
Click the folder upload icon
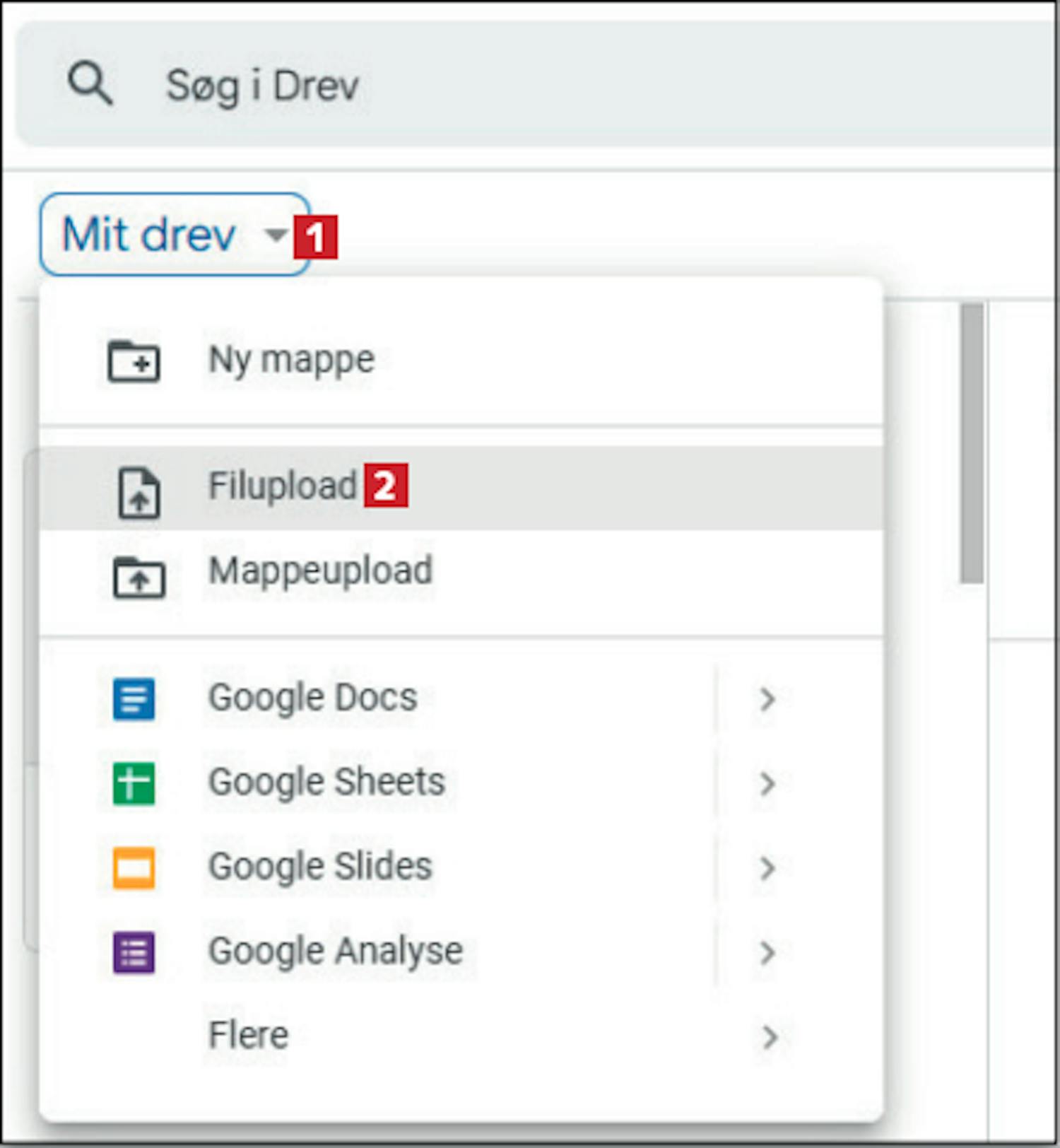point(139,577)
